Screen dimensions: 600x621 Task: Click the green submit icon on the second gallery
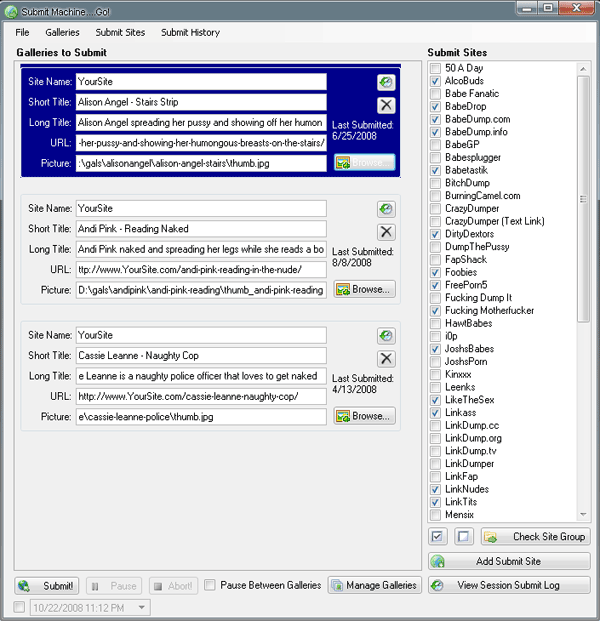386,210
